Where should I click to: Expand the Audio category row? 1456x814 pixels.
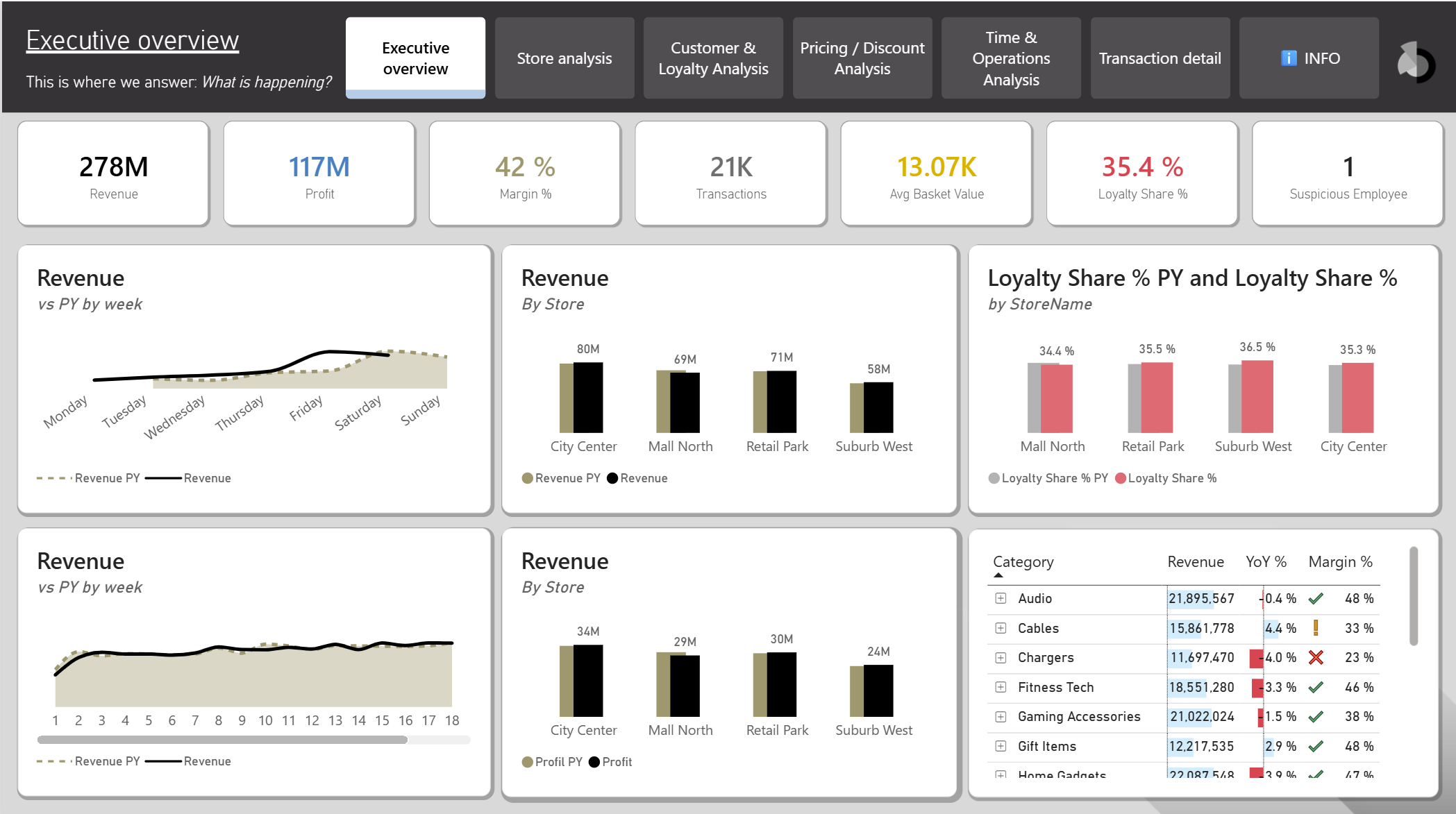[x=1001, y=598]
